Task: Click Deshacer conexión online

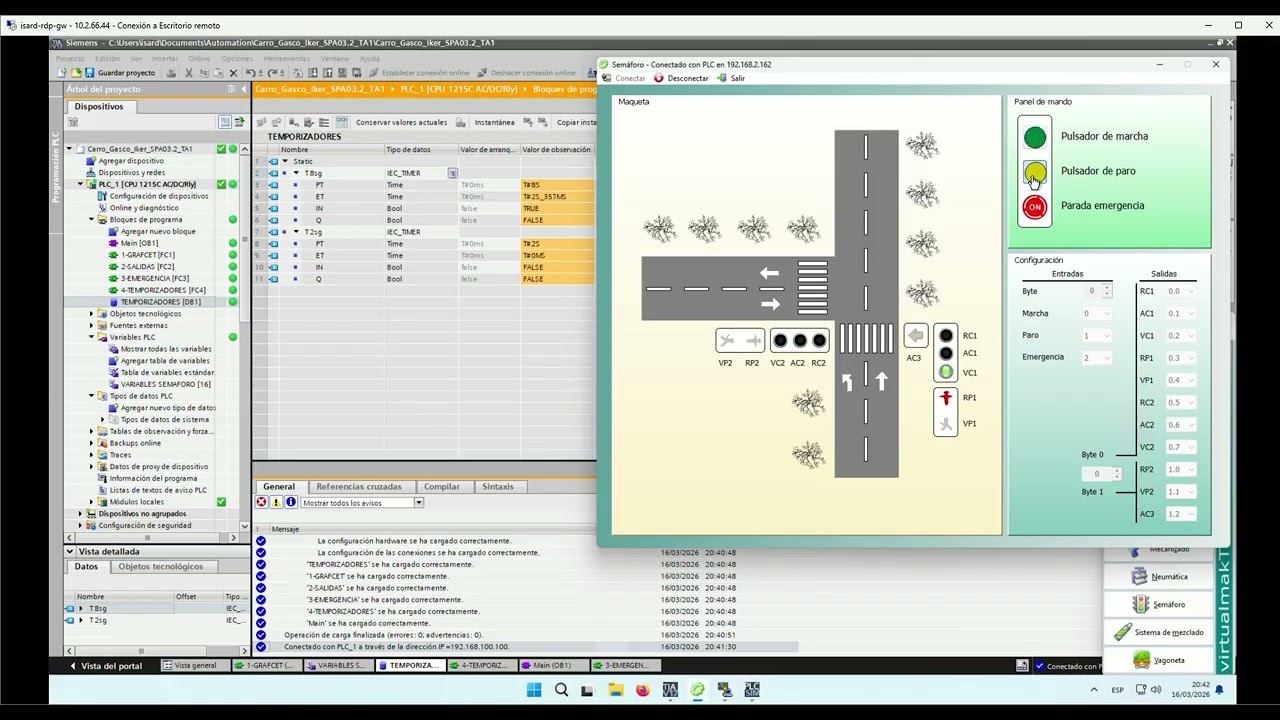Action: pyautogui.click(x=526, y=73)
